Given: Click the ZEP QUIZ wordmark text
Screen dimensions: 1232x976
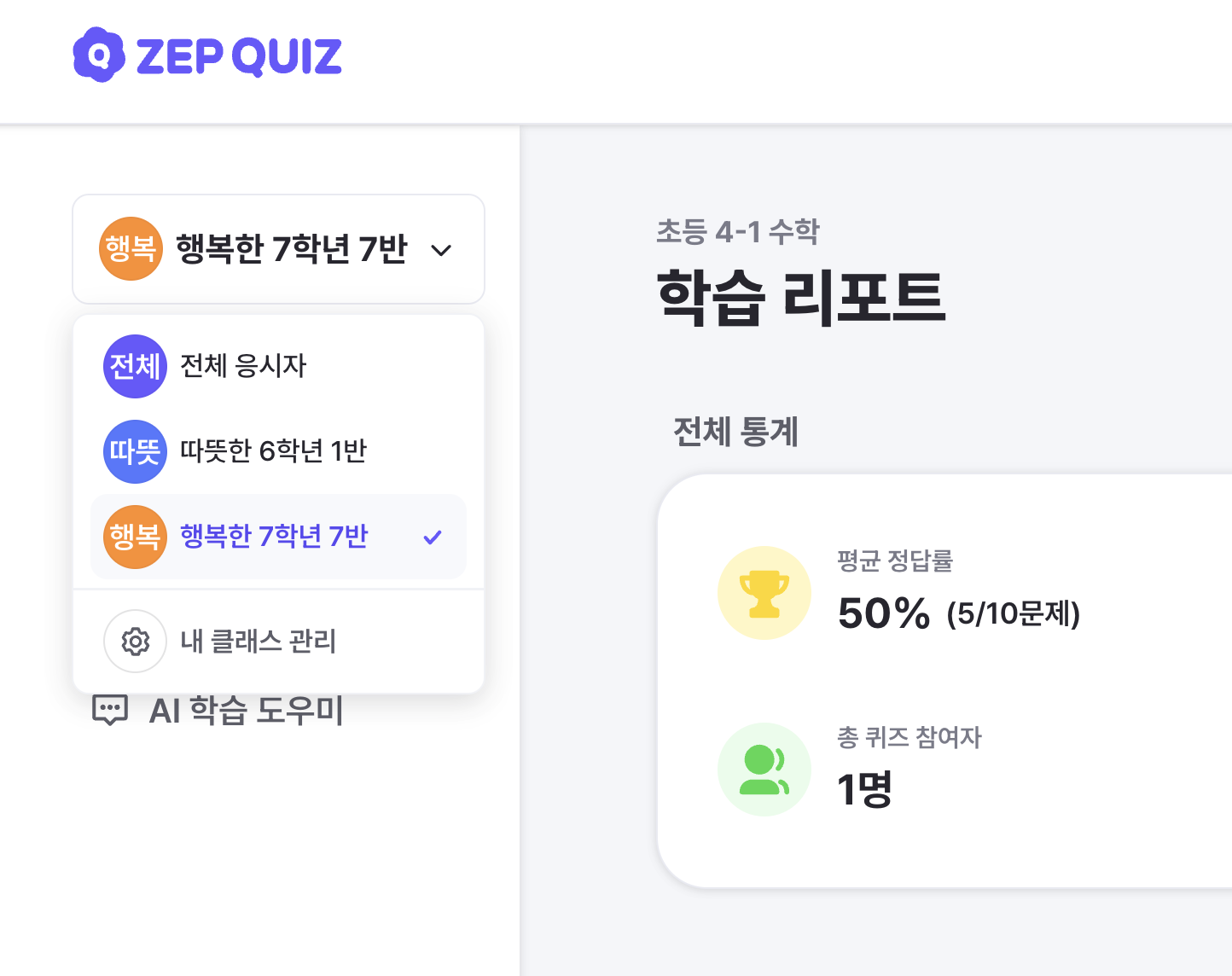Looking at the screenshot, I should point(239,56).
